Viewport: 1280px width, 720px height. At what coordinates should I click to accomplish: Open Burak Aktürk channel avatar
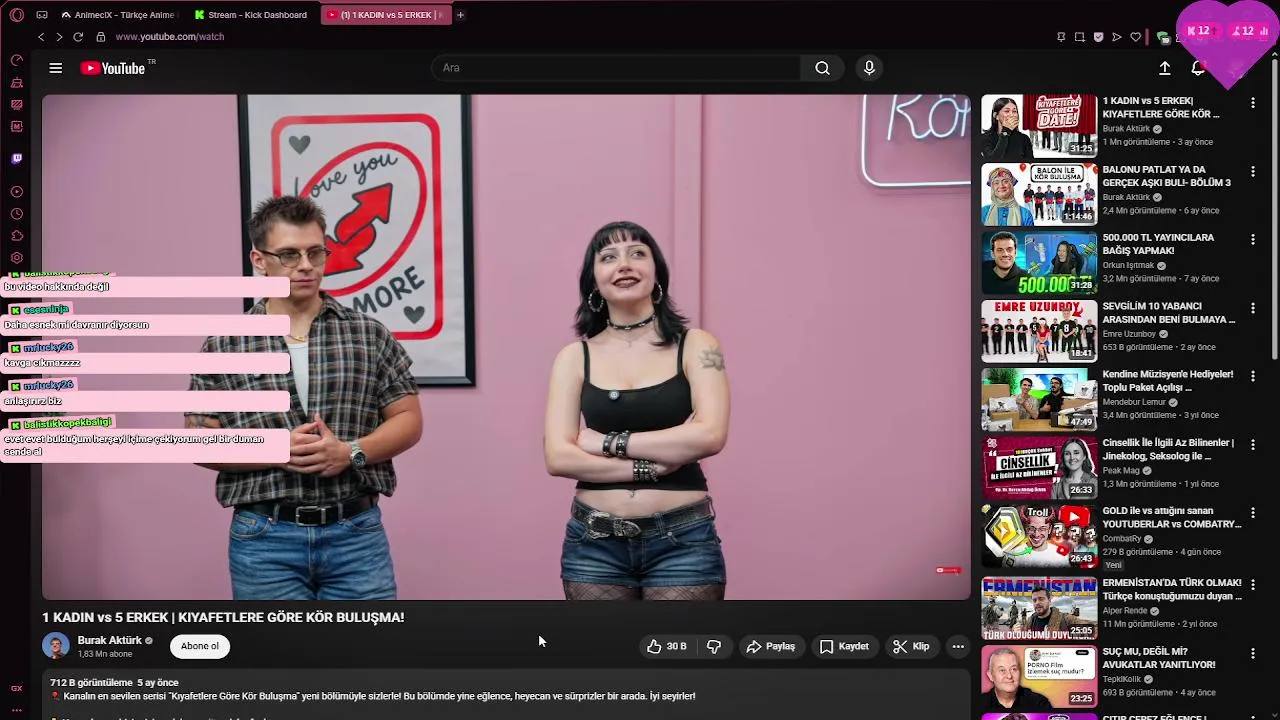(x=56, y=646)
